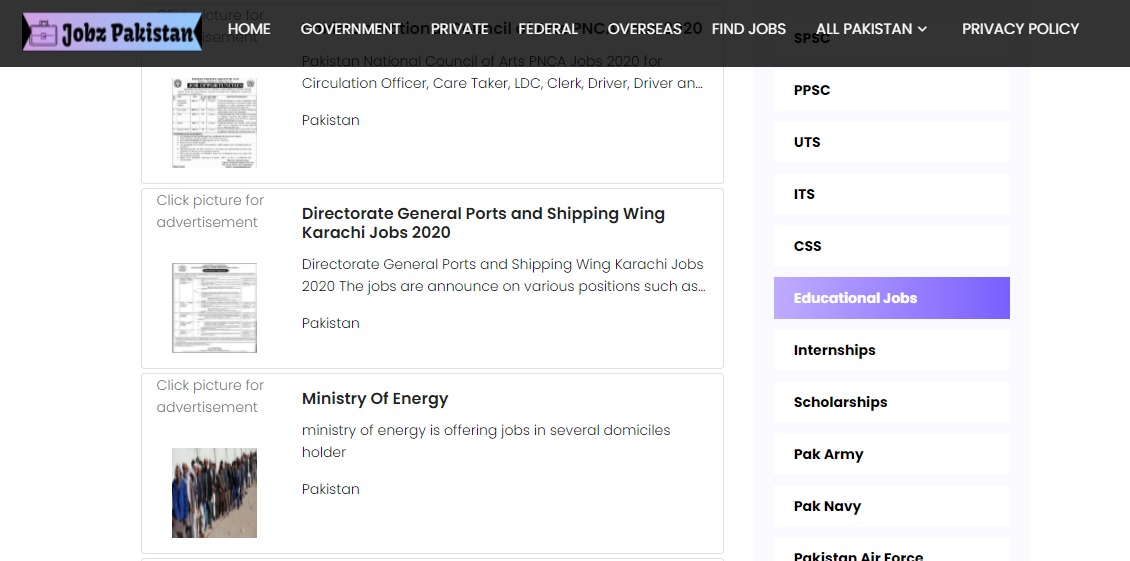Open the HOME menu item
The width and height of the screenshot is (1130, 561).
coord(249,29)
